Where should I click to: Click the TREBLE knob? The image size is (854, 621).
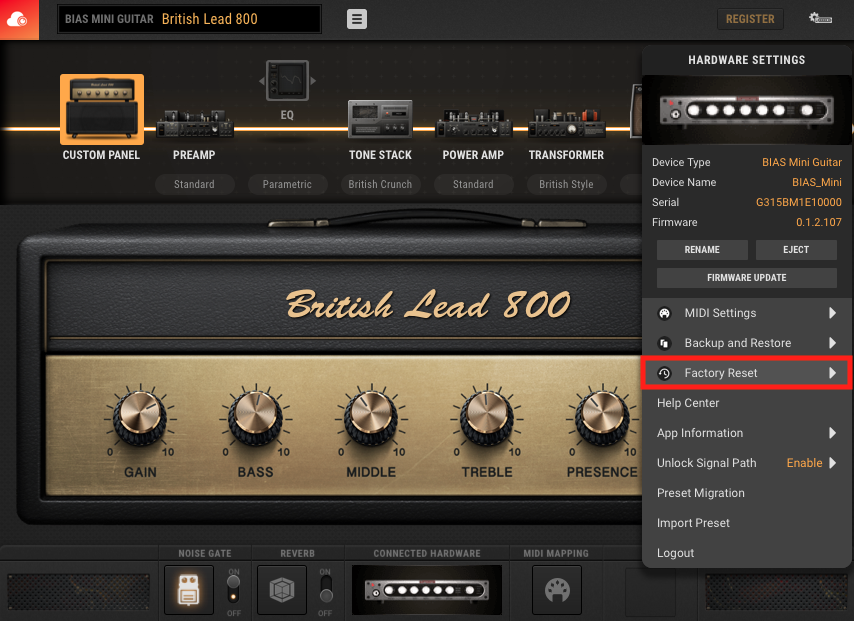coord(487,418)
